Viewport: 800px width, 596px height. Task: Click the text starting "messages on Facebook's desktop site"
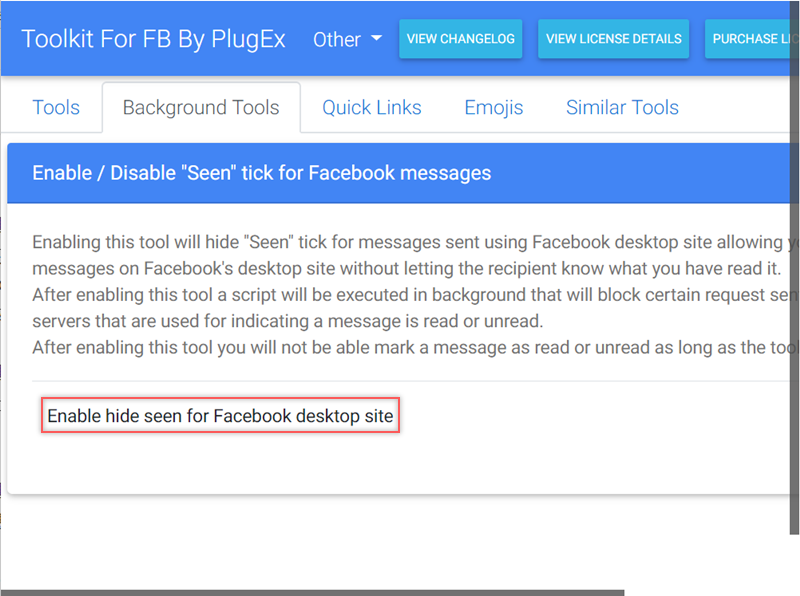400,269
